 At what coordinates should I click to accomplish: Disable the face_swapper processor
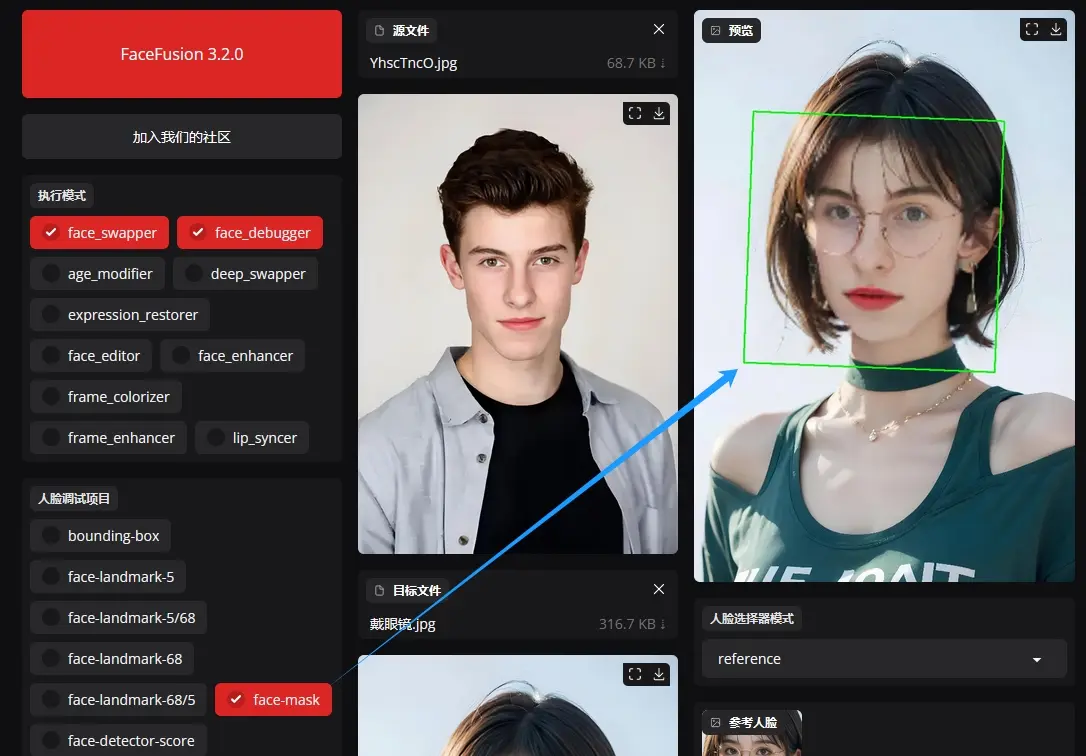[x=99, y=233]
